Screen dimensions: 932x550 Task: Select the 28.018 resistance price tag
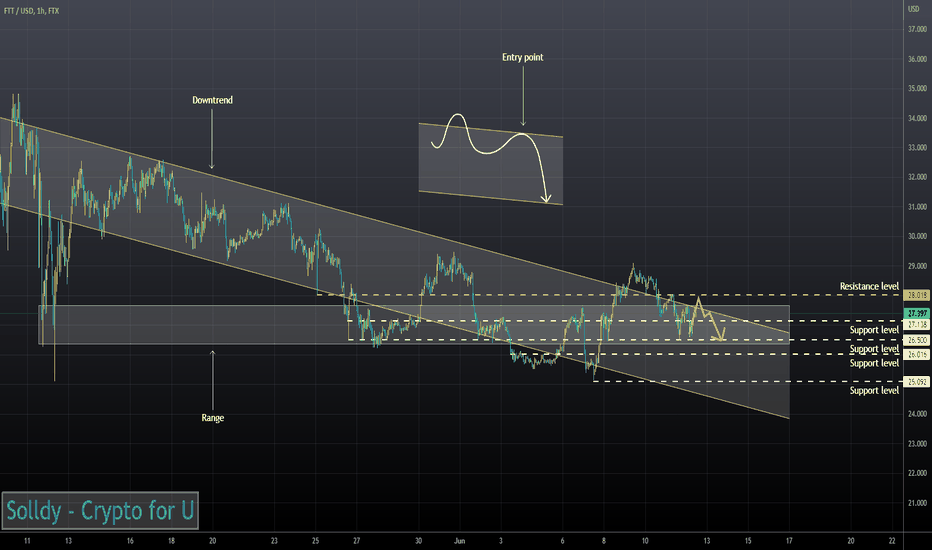point(917,295)
